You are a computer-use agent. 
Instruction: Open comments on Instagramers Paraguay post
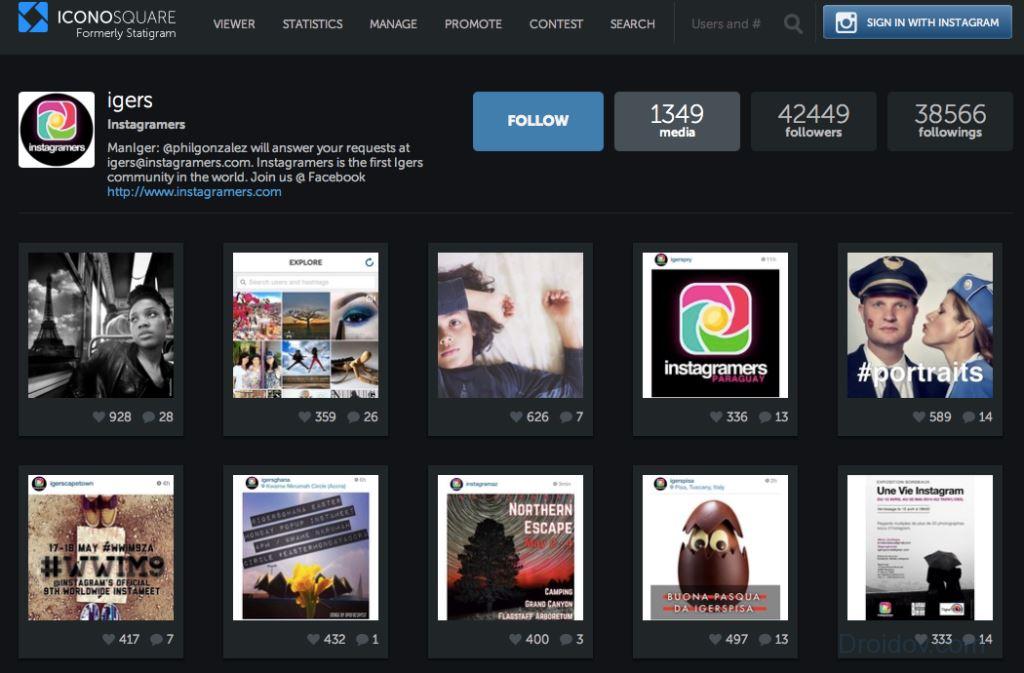[x=765, y=417]
